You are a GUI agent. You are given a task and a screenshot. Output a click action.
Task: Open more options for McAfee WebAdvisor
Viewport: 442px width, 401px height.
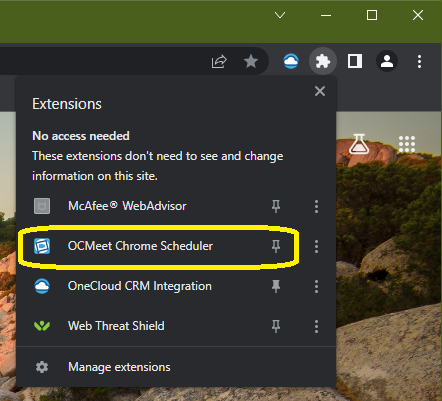(316, 206)
